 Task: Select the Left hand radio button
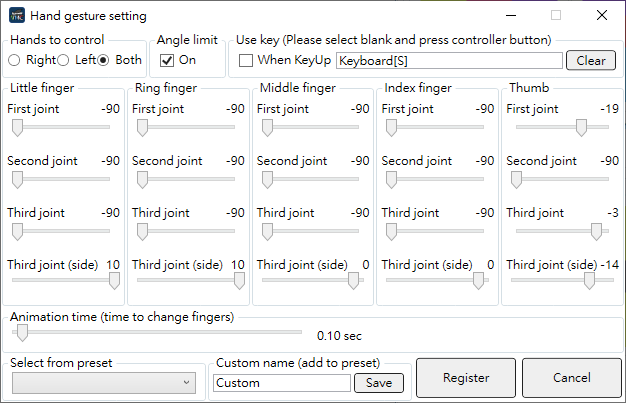click(63, 60)
